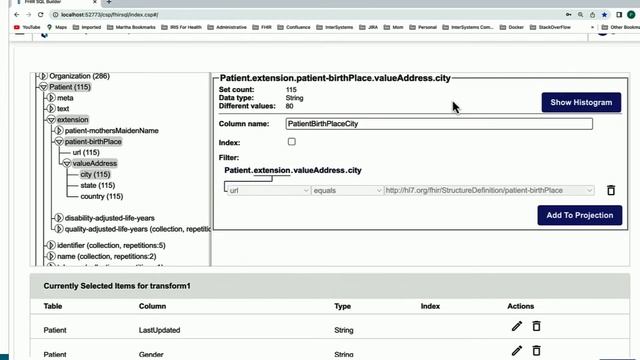This screenshot has height=360, width=640.
Task: Open the Confluence bookmarks folder
Action: pos(294,27)
